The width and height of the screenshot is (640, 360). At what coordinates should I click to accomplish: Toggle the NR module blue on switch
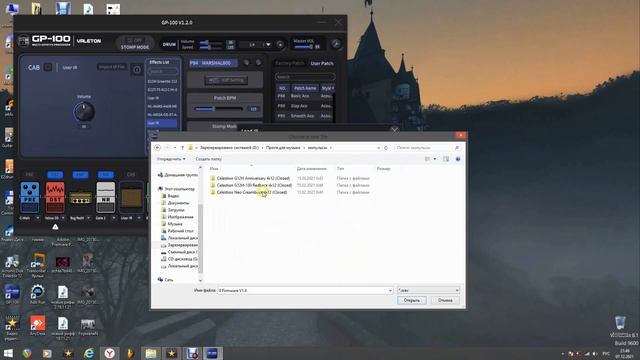pyautogui.click(x=105, y=175)
